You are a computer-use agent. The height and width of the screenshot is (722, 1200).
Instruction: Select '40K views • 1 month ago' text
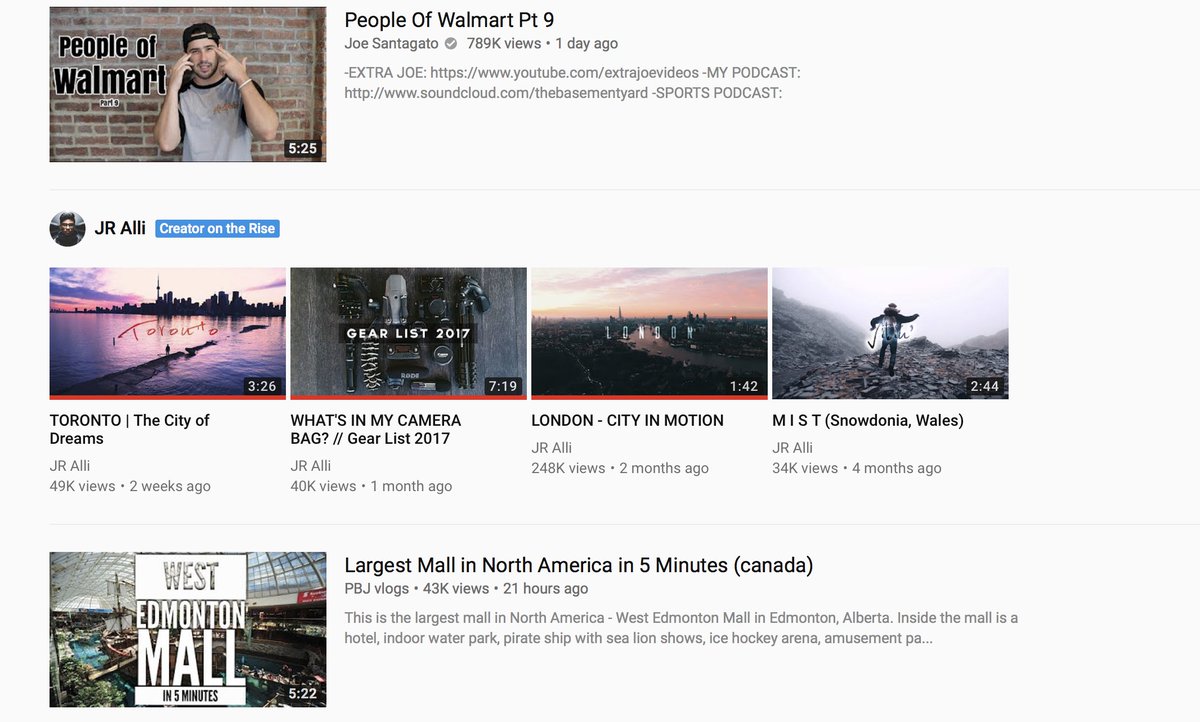(371, 486)
